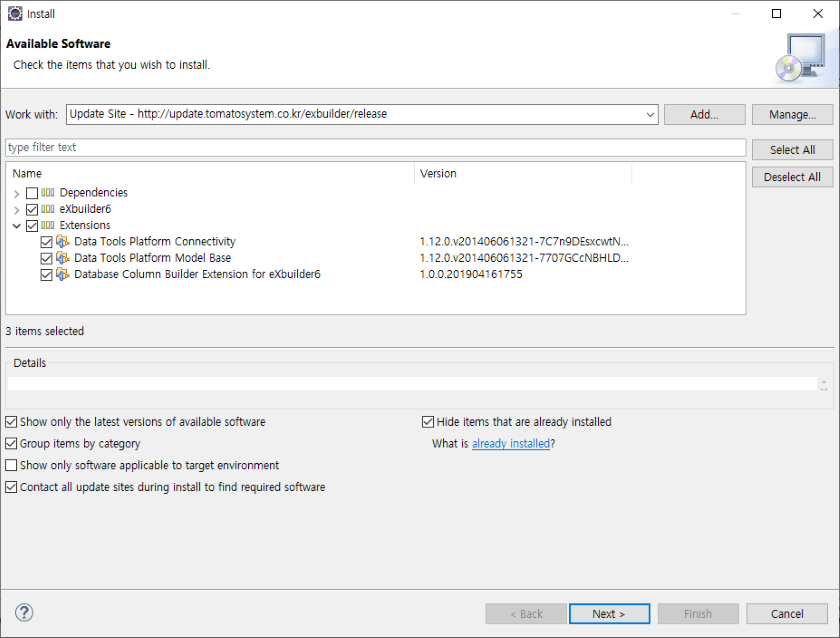This screenshot has height=638, width=840.
Task: Click the help question mark icon
Action: [25, 613]
